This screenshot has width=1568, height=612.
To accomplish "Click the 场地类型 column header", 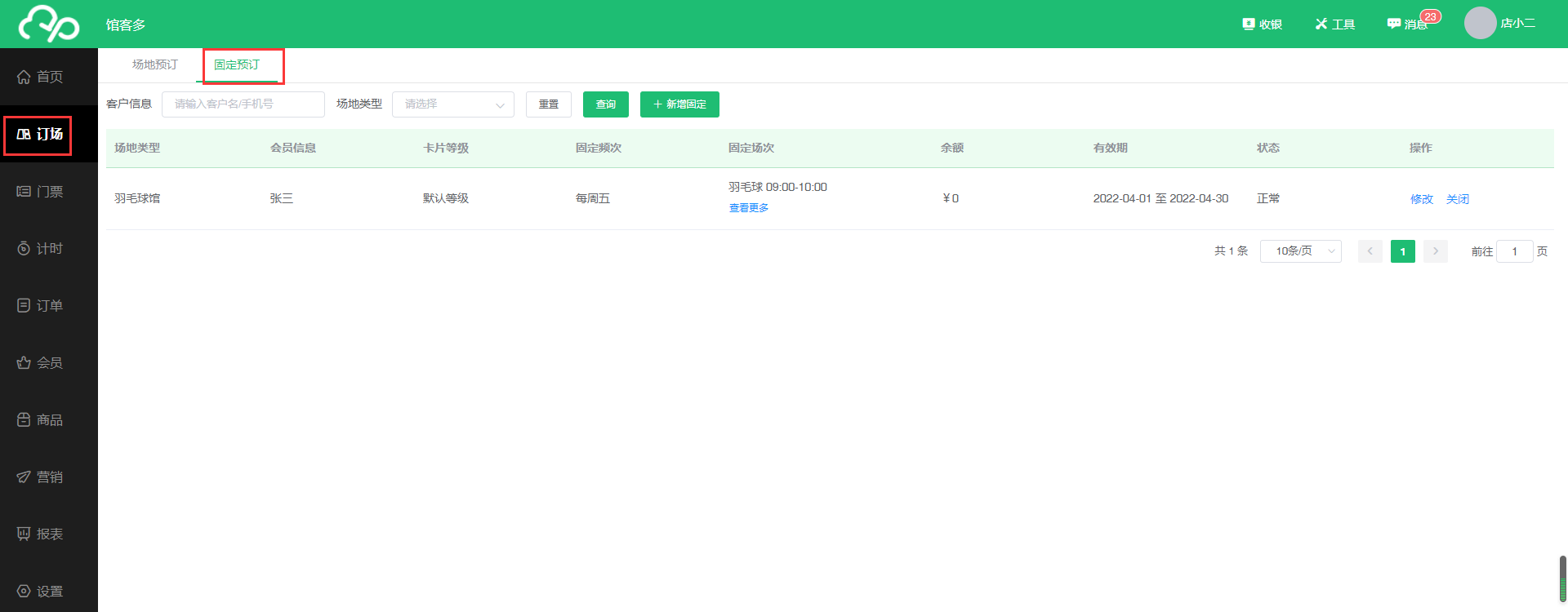I will click(x=137, y=148).
